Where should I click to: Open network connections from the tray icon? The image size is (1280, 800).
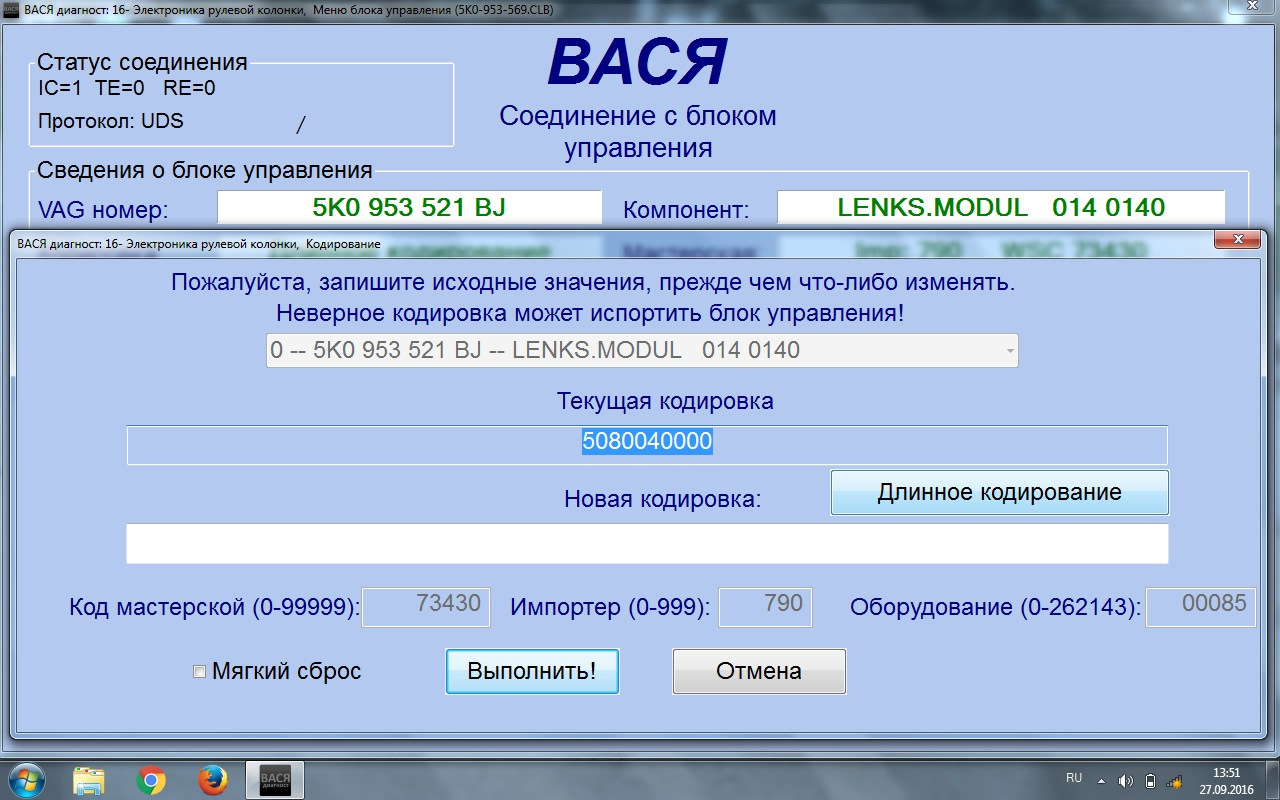coord(1174,780)
